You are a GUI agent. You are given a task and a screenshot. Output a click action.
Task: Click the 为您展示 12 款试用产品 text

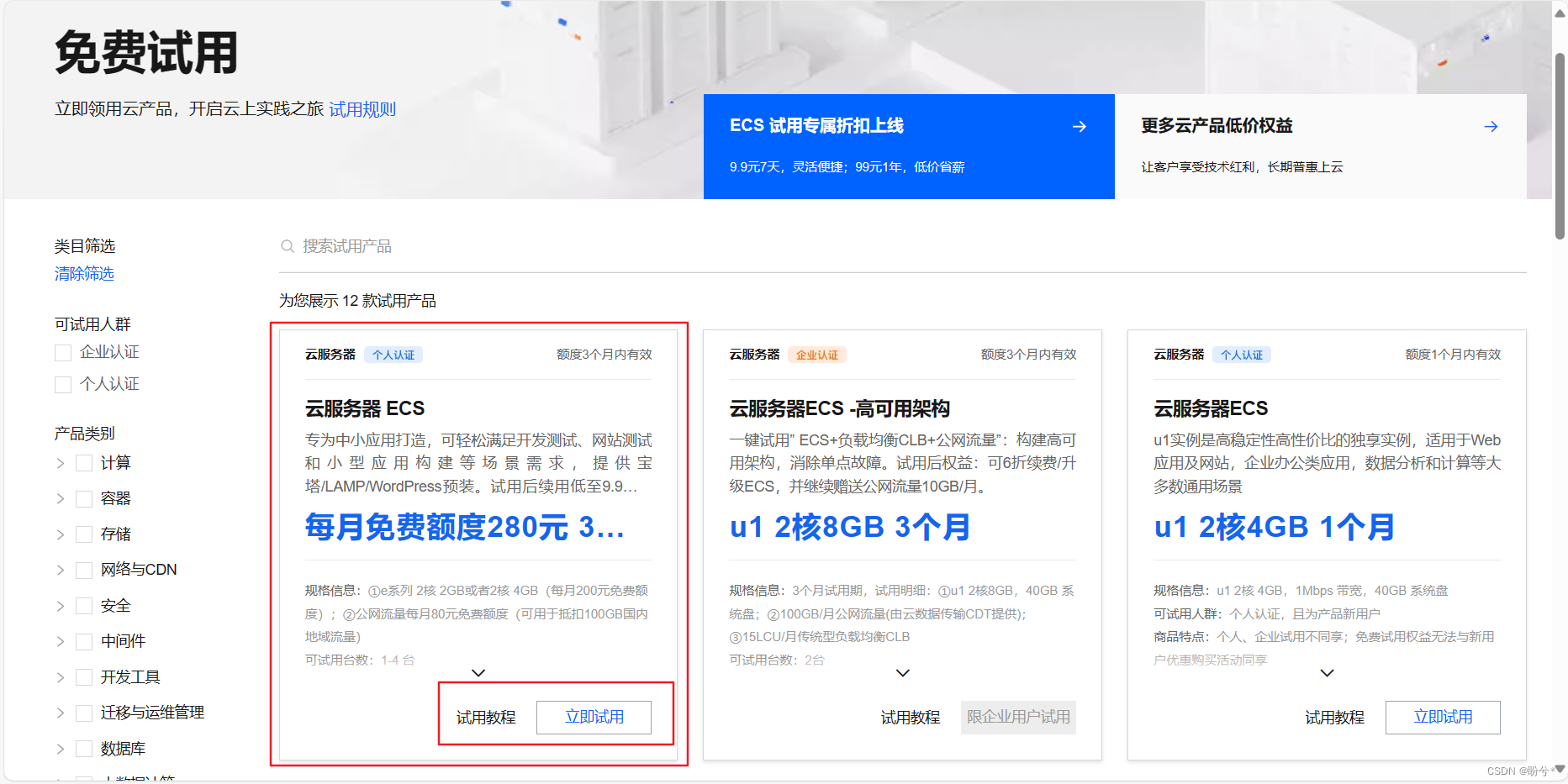[x=357, y=301]
